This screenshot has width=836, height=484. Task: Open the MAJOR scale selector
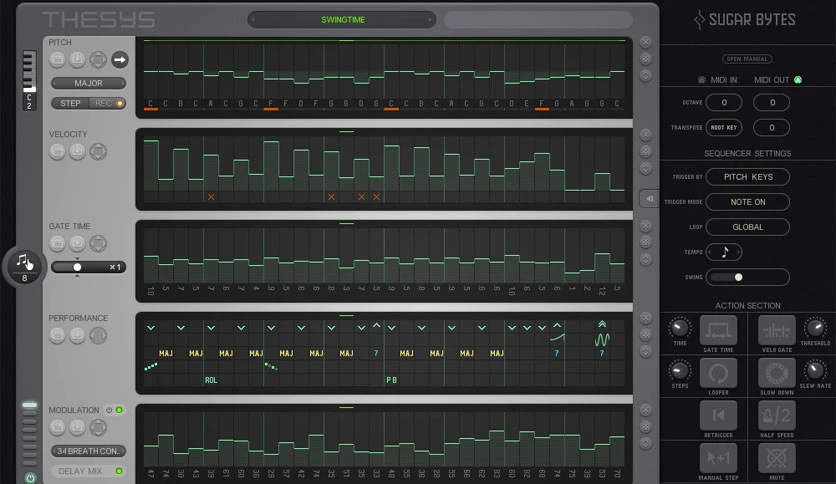[x=89, y=83]
